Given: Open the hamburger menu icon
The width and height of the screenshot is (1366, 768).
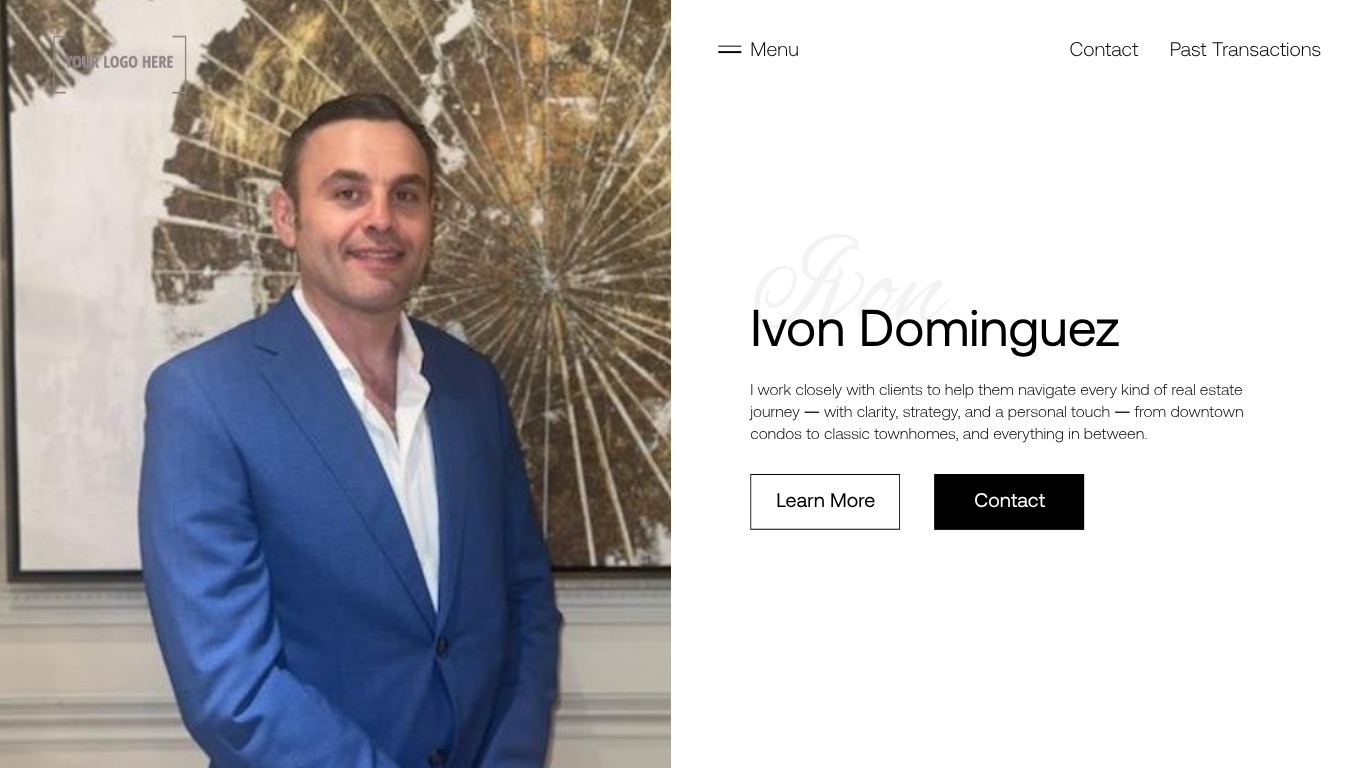Looking at the screenshot, I should click(729, 49).
